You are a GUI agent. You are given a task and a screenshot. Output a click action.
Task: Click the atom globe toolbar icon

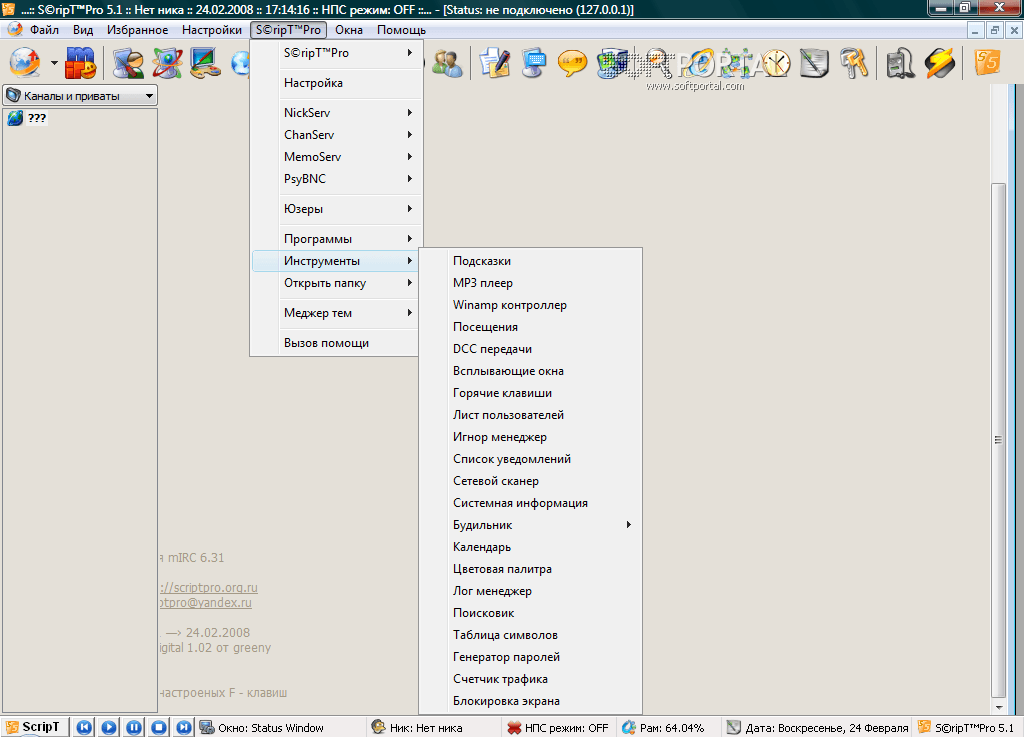(x=167, y=63)
